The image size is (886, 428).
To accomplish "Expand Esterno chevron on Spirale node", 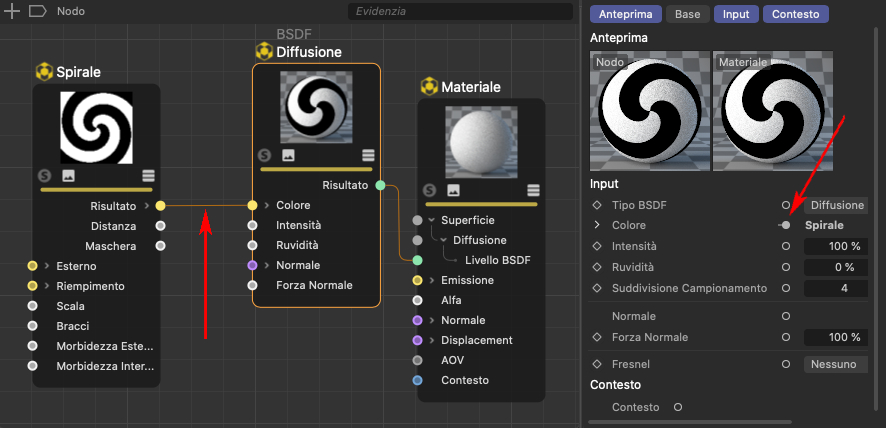I will [x=46, y=266].
